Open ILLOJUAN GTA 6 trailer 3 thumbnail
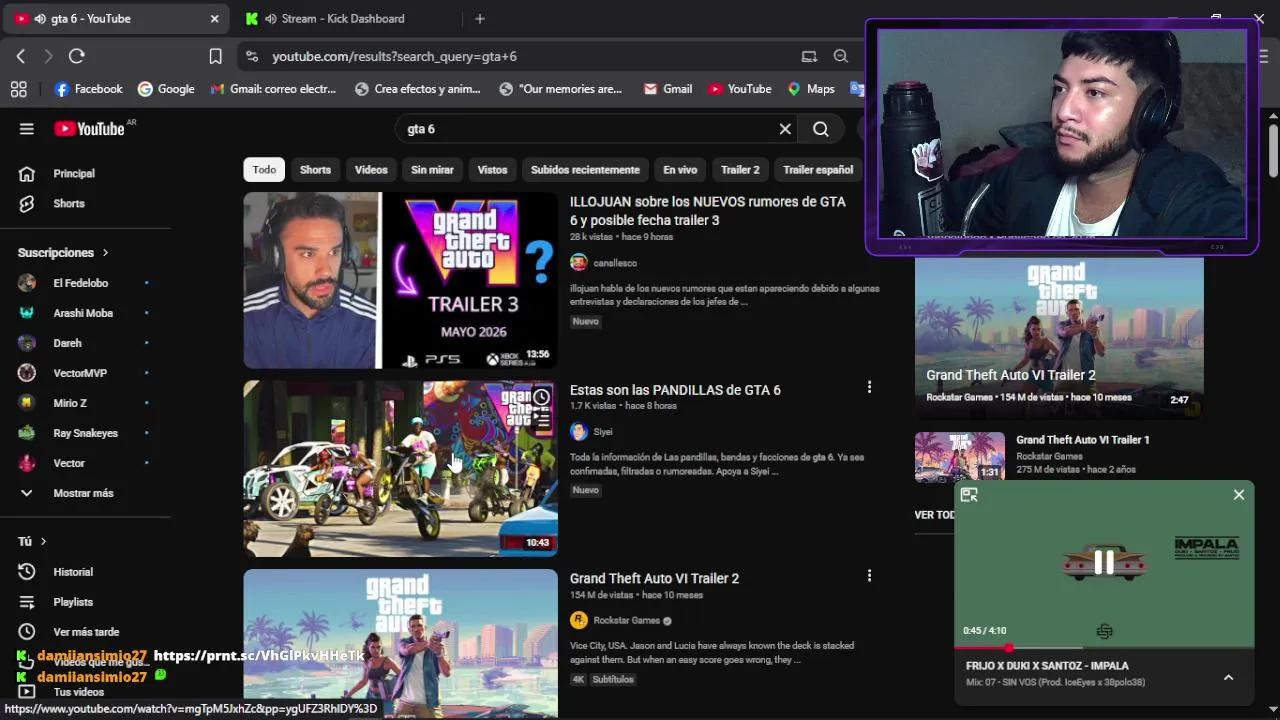Viewport: 1280px width, 720px height. (x=400, y=280)
